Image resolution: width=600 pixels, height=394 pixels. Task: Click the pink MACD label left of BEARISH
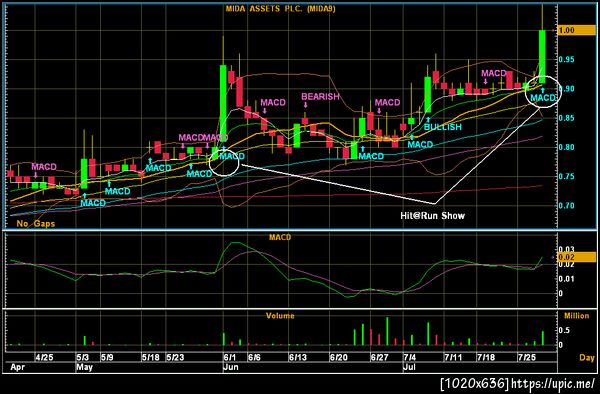click(273, 103)
